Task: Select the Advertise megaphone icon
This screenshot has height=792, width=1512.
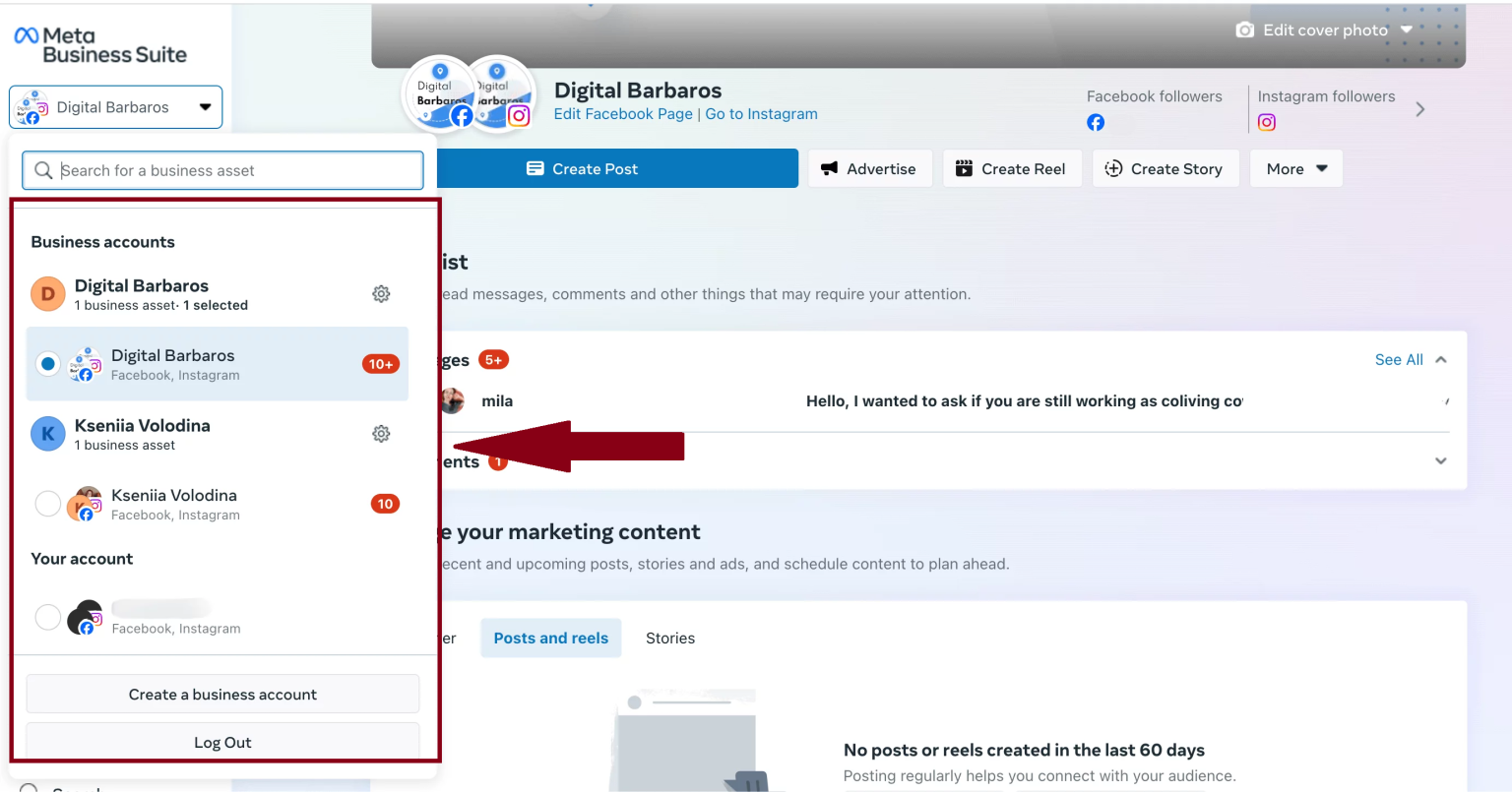Action: coord(828,168)
